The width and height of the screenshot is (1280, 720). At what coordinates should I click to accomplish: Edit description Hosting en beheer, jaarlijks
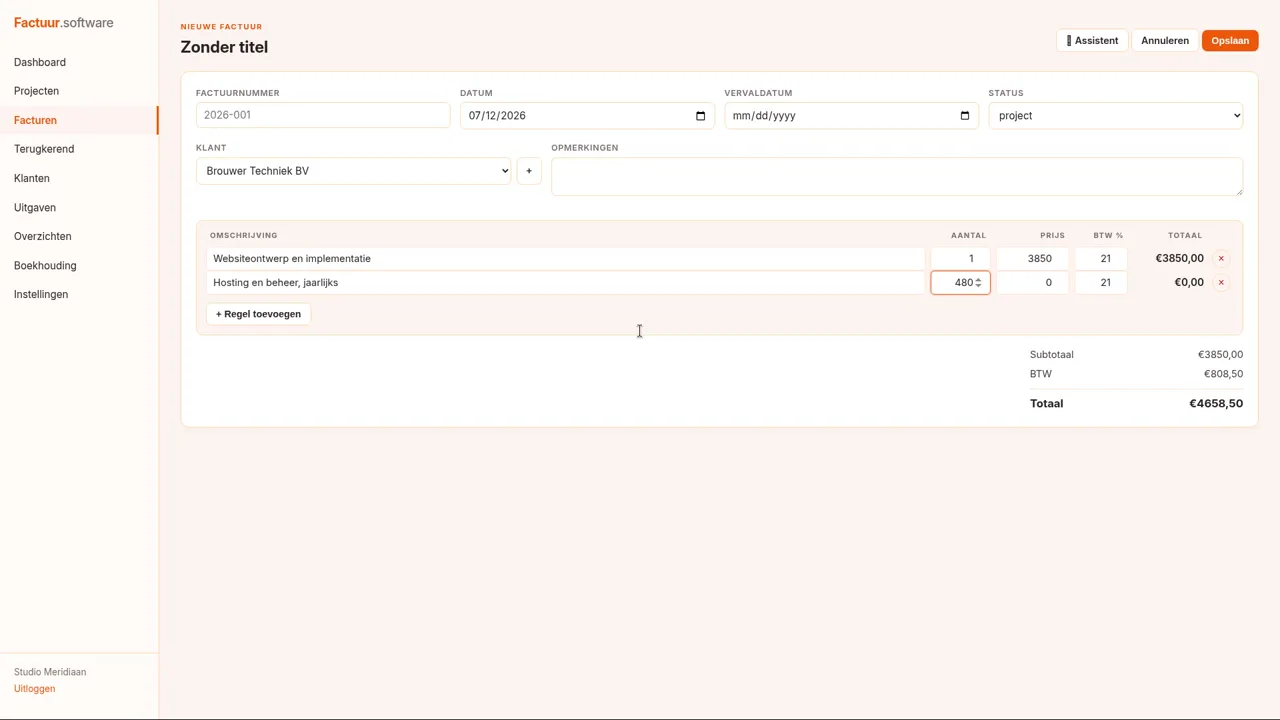point(565,282)
